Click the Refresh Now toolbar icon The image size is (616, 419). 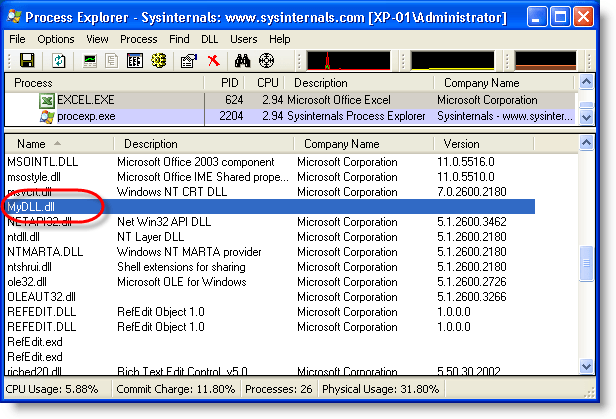59,60
